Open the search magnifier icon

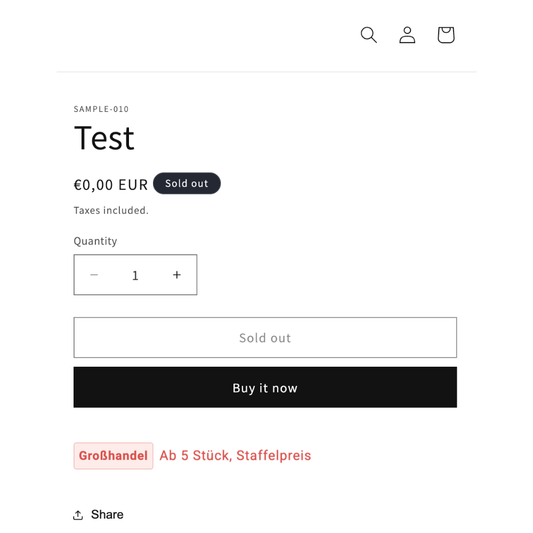click(x=368, y=35)
